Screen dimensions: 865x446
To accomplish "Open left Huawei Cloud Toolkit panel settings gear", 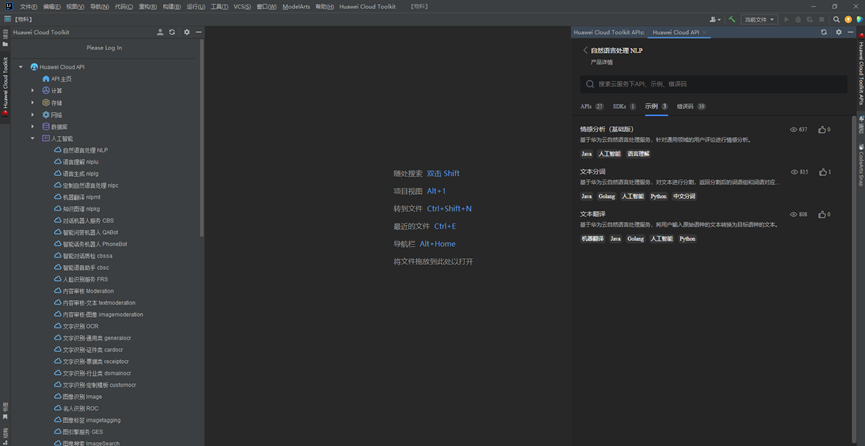I will [x=187, y=33].
